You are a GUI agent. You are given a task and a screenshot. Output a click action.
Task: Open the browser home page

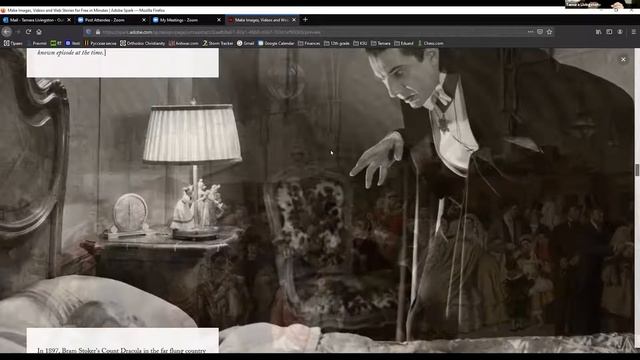pos(39,32)
